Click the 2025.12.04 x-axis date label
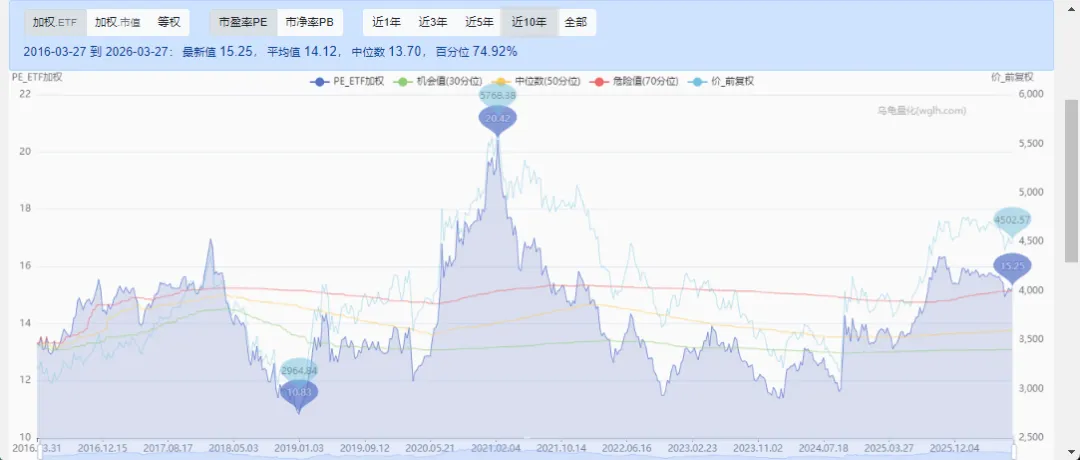The image size is (1080, 460). [x=953, y=447]
